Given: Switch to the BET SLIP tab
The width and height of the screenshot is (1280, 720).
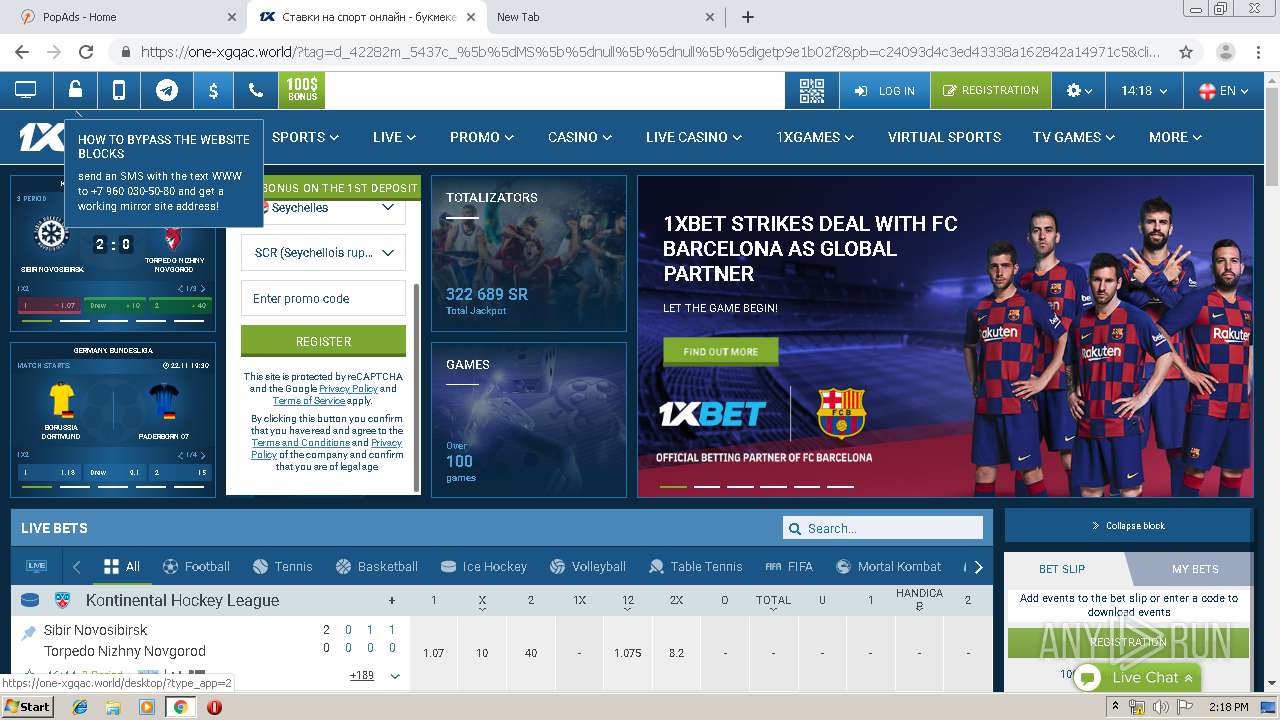Looking at the screenshot, I should click(x=1062, y=569).
